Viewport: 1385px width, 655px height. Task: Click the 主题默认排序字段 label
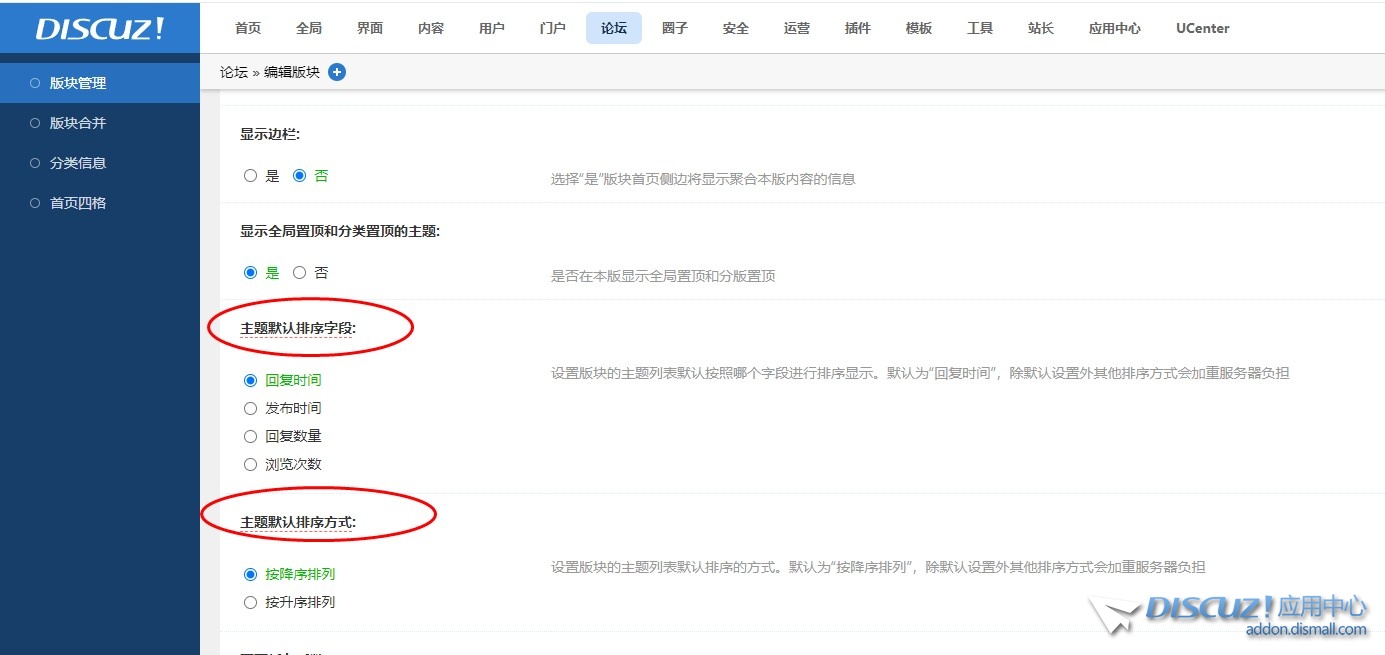298,328
